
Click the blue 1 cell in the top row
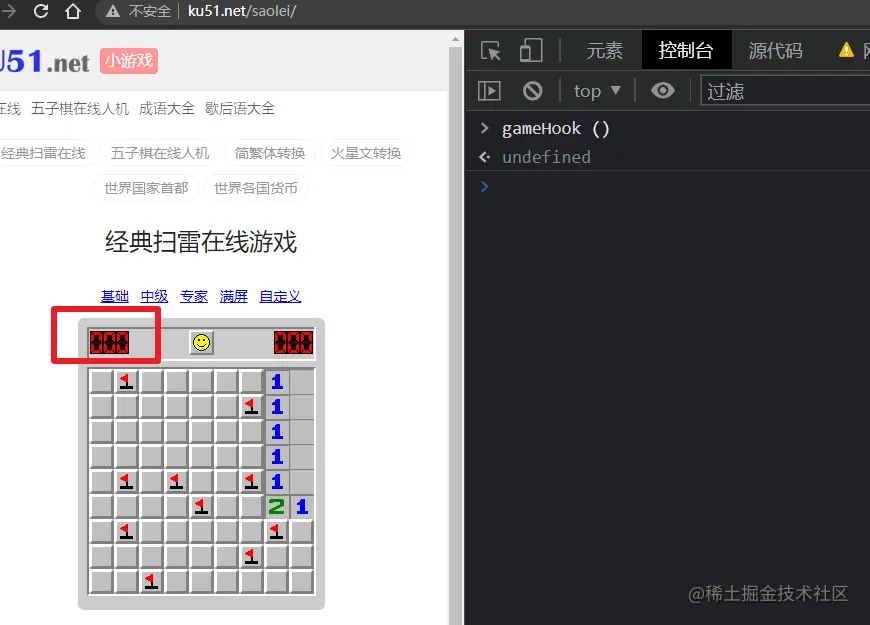(x=276, y=381)
